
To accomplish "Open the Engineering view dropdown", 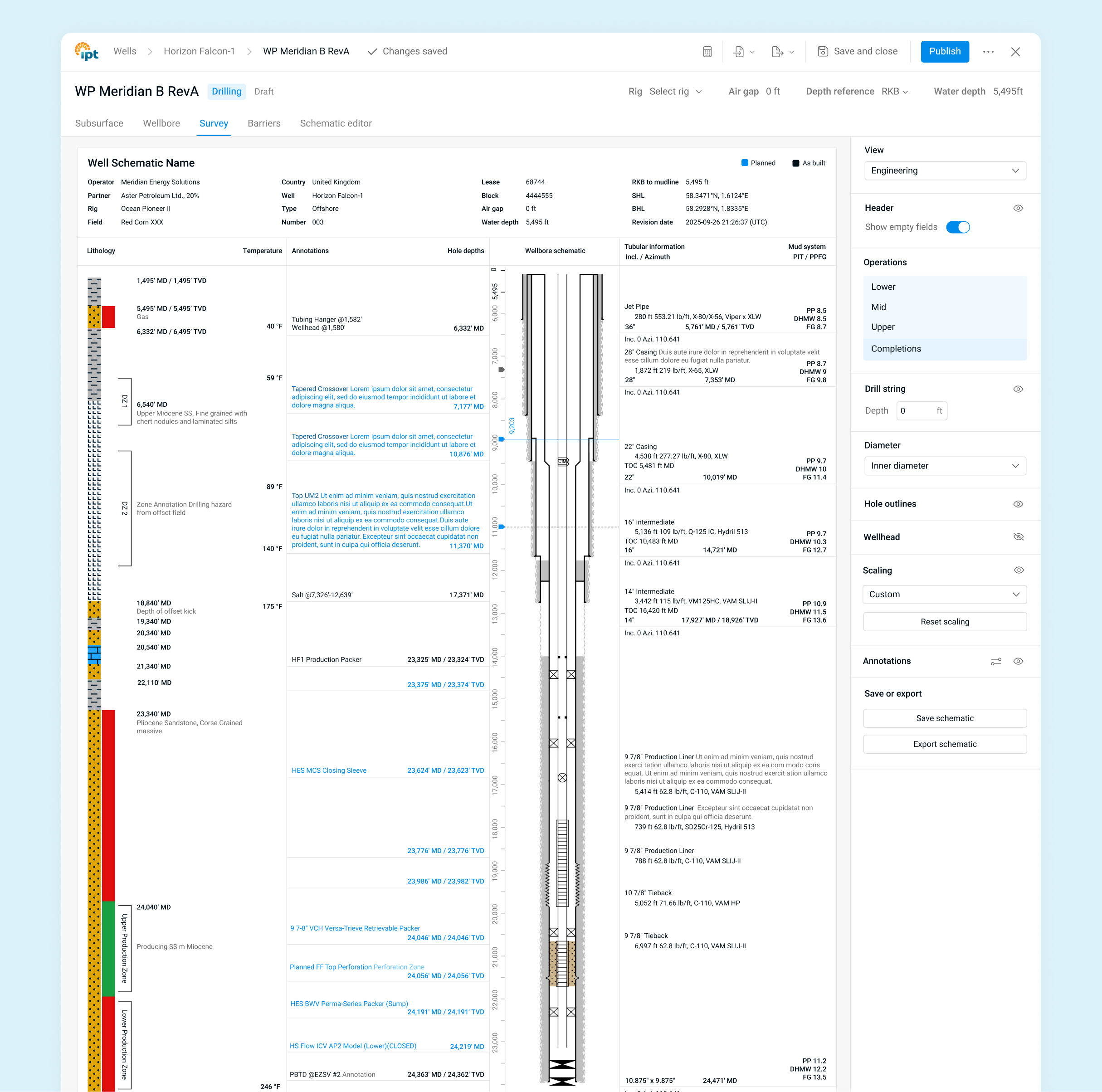I will 945,171.
